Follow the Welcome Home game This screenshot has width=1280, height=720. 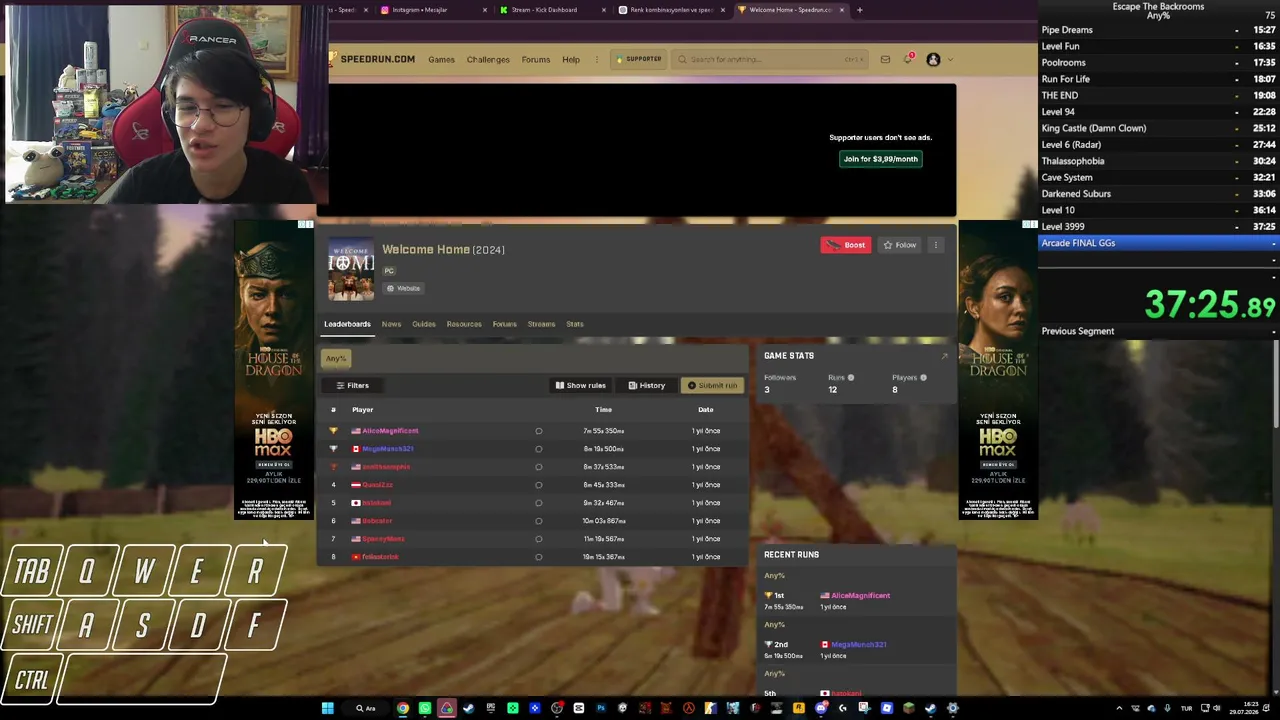click(899, 245)
